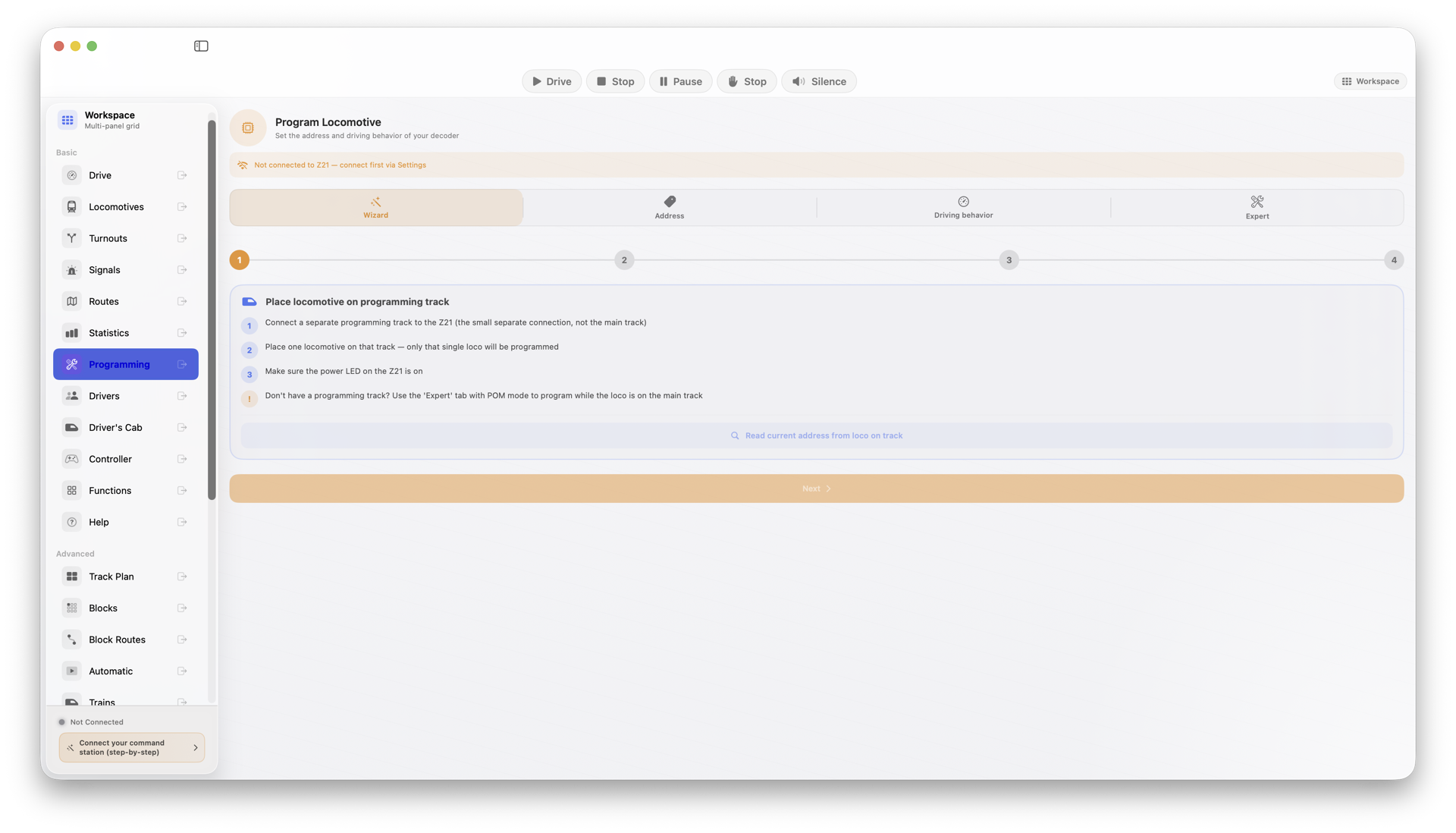Viewport: 1456px width, 833px height.
Task: Jump to wizard step 2 marker
Action: (x=624, y=260)
